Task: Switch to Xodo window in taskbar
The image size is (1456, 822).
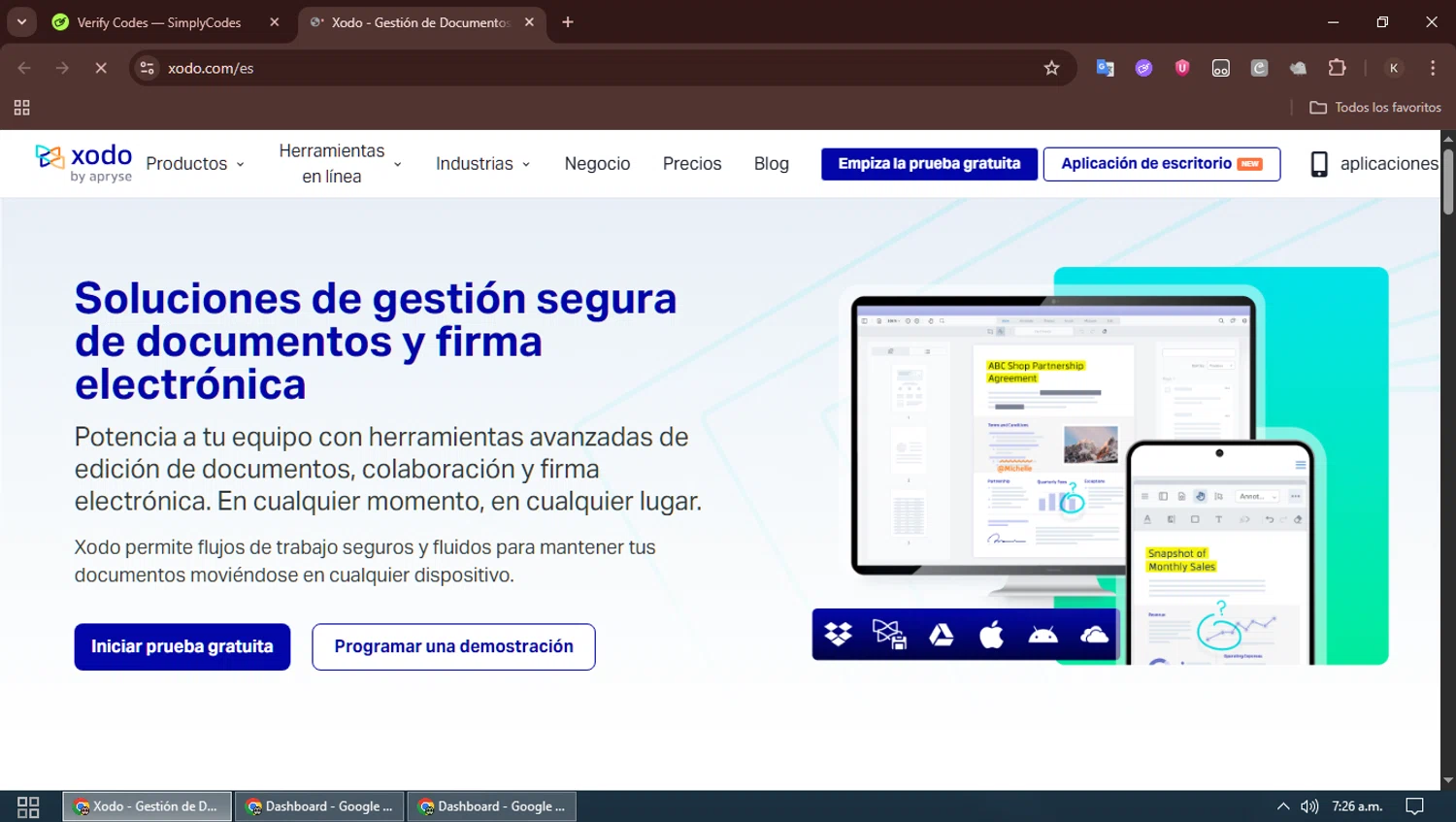Action: [147, 806]
